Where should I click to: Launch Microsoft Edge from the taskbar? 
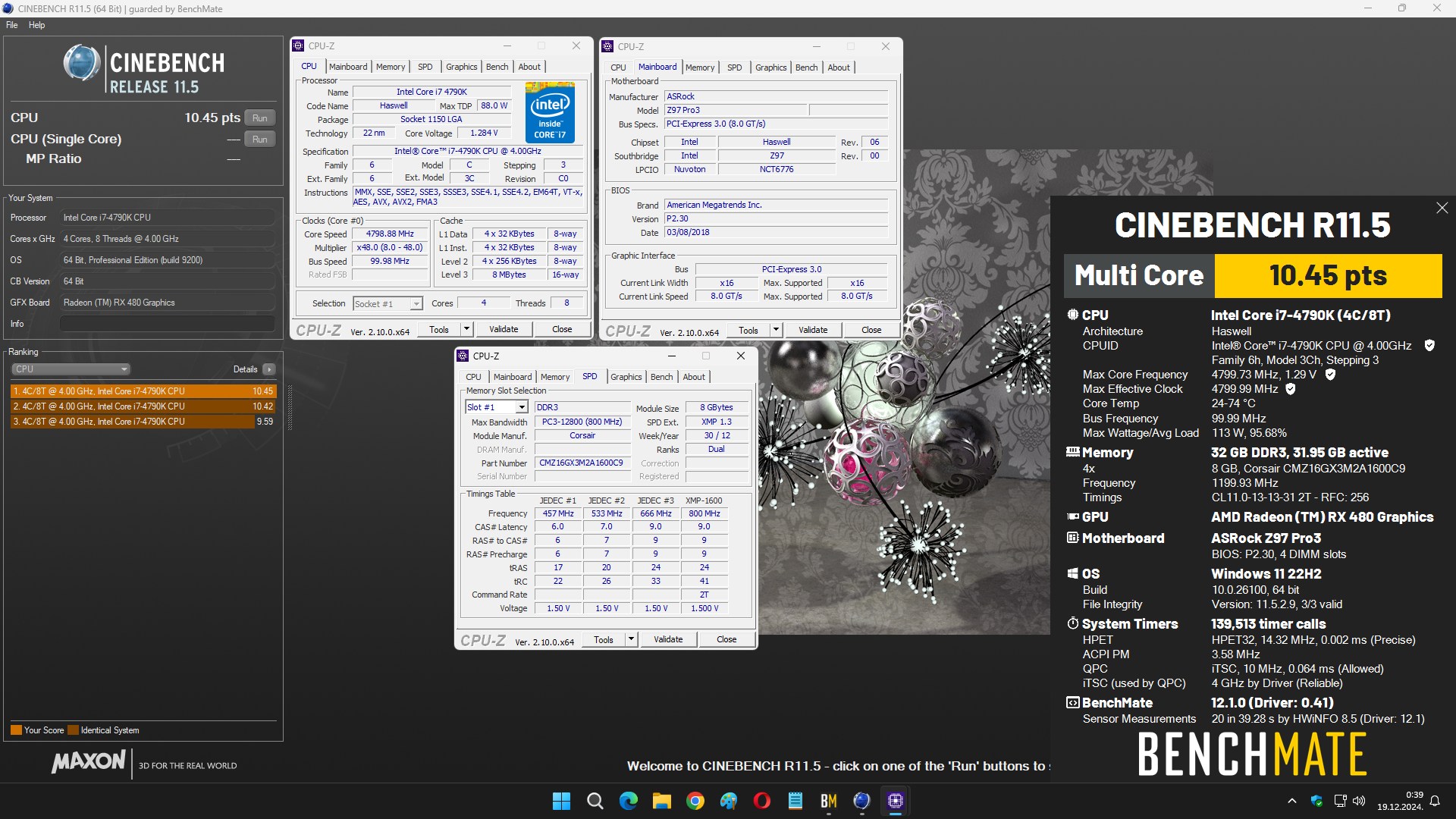coord(629,801)
